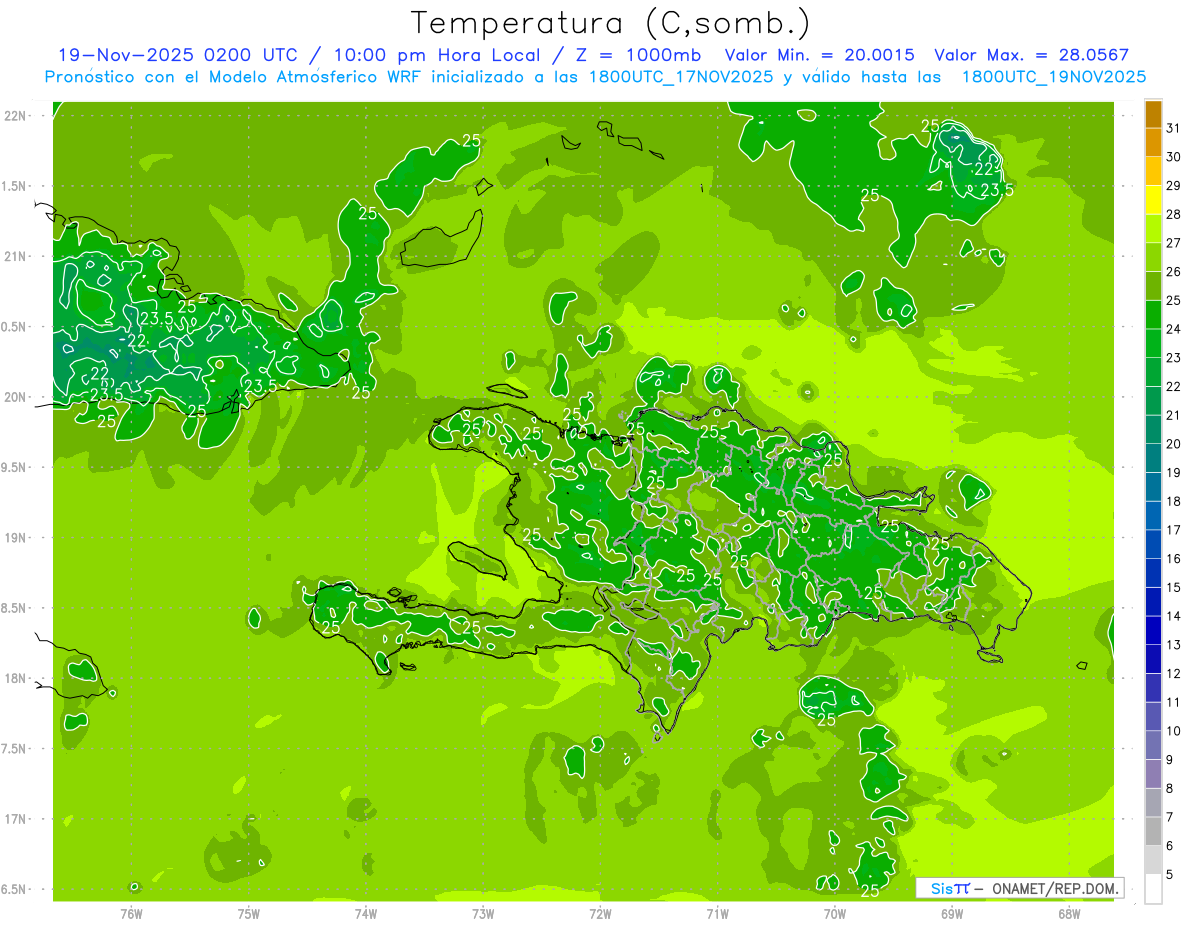Click the '31' value on the color scale
This screenshot has width=1200, height=927.
tap(1174, 128)
